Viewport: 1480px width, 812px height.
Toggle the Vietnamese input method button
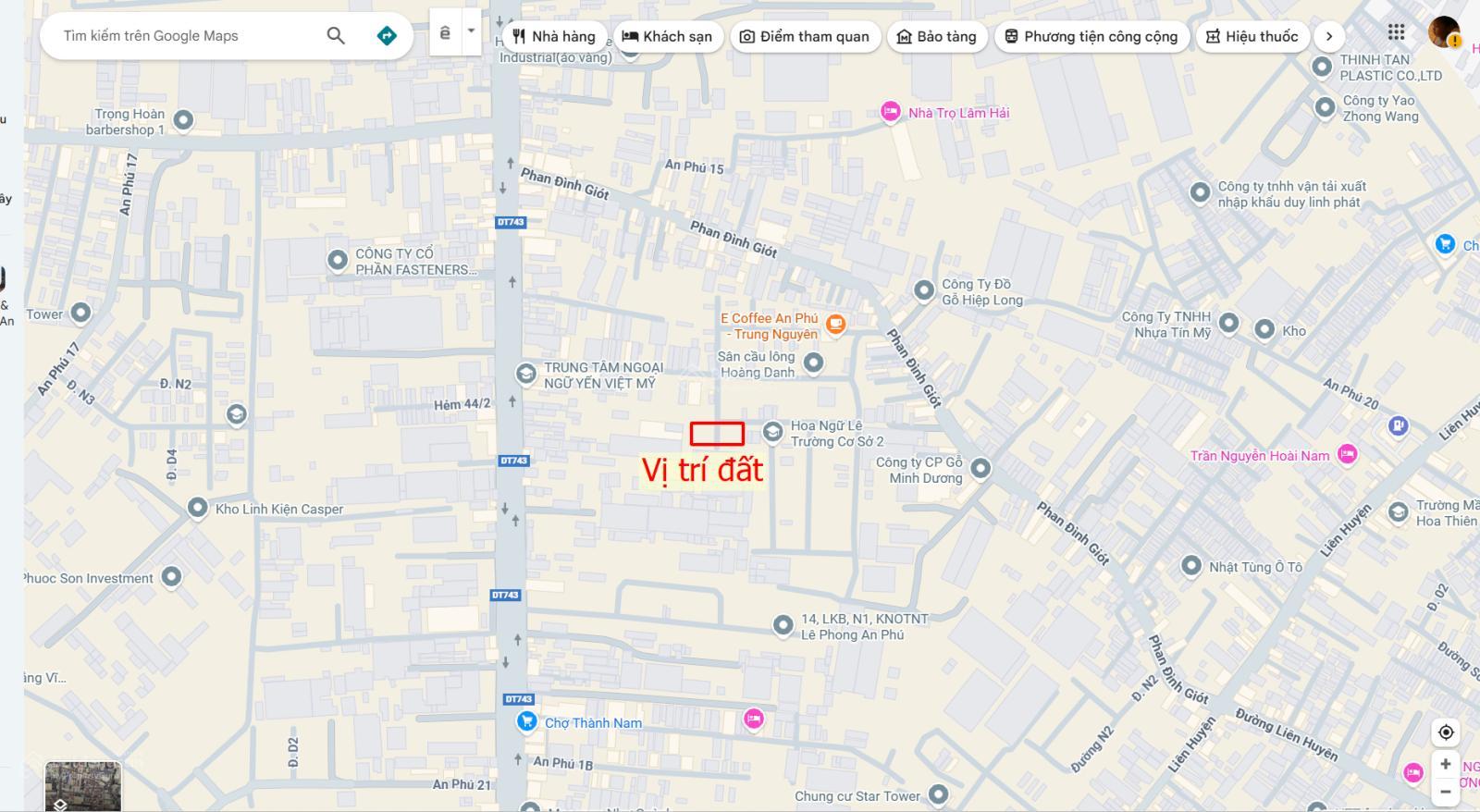tap(445, 32)
